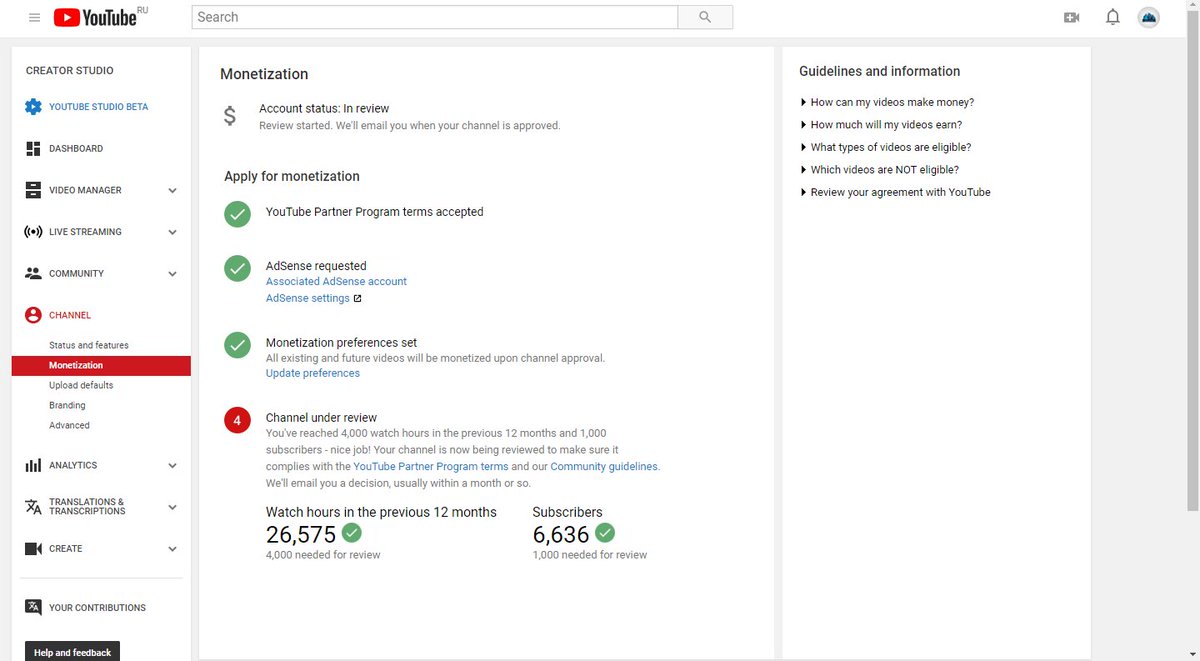Click the Creator Studio heading
The image size is (1200, 661).
click(70, 71)
